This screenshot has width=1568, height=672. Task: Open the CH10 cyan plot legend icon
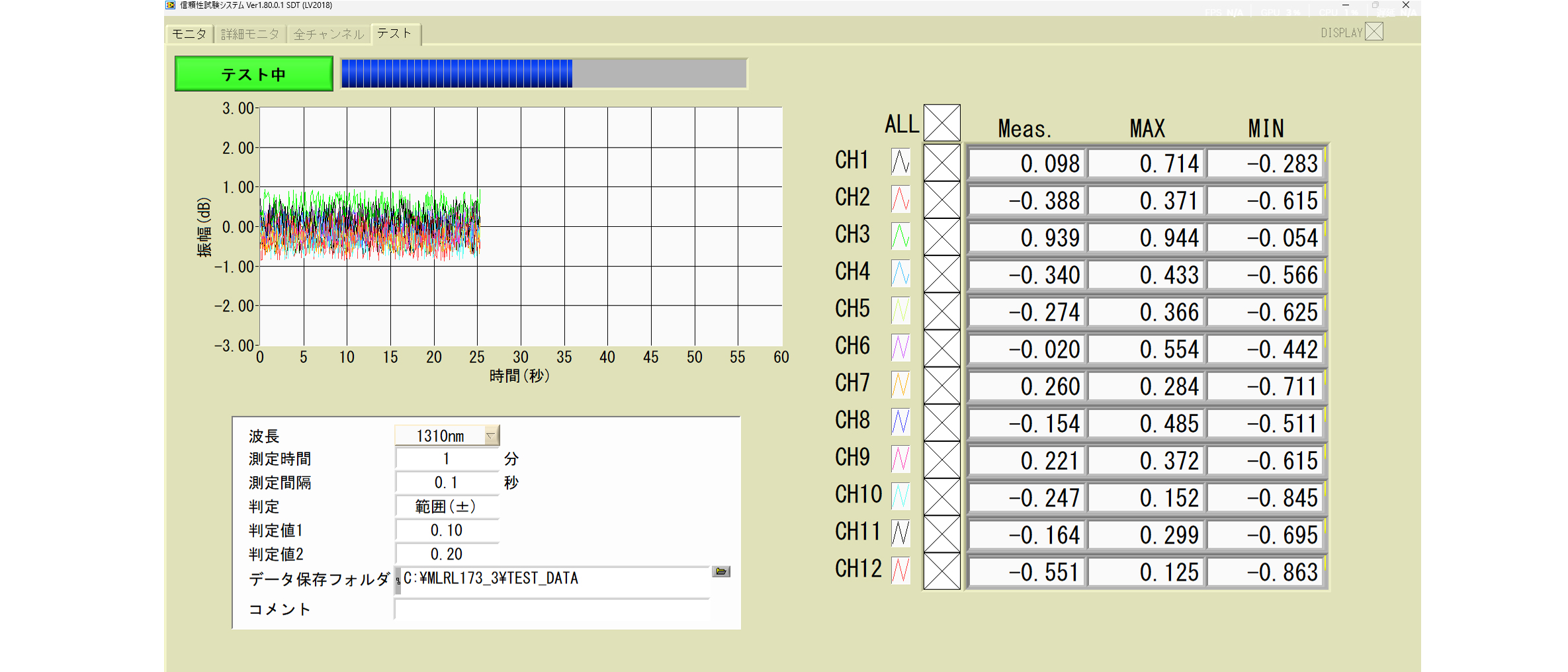coord(900,496)
